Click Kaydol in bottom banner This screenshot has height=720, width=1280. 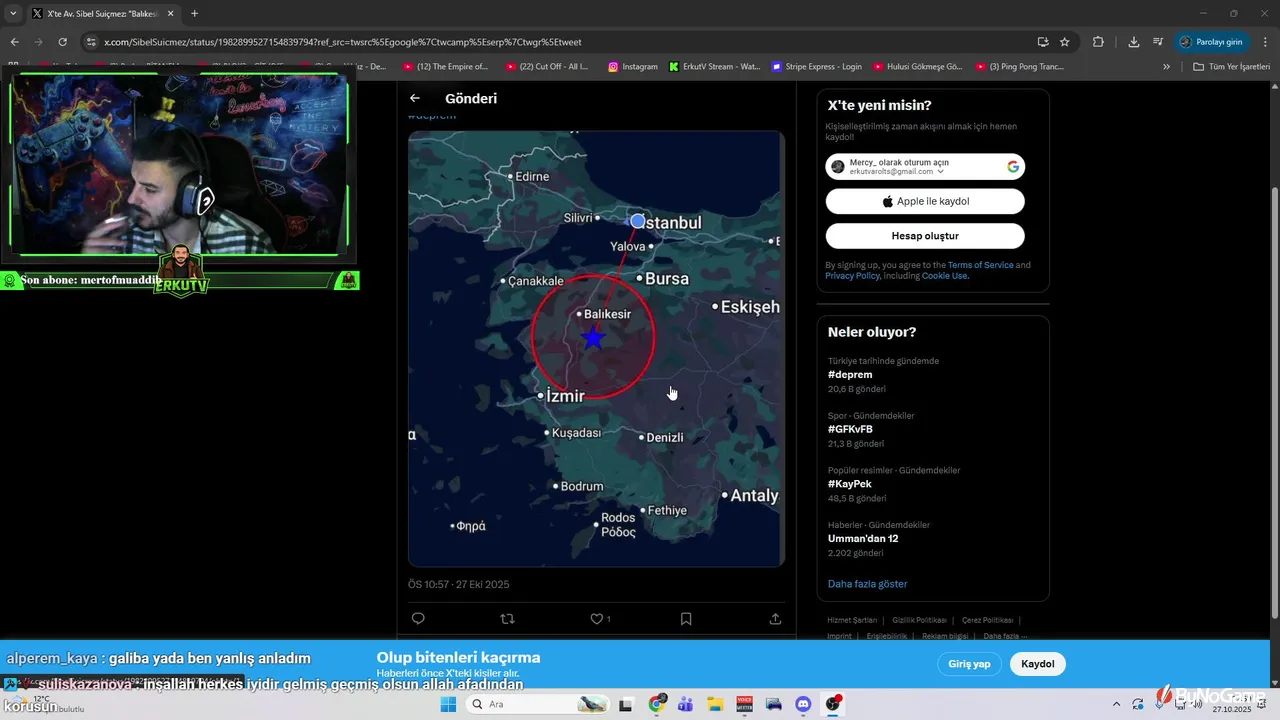click(x=1038, y=664)
